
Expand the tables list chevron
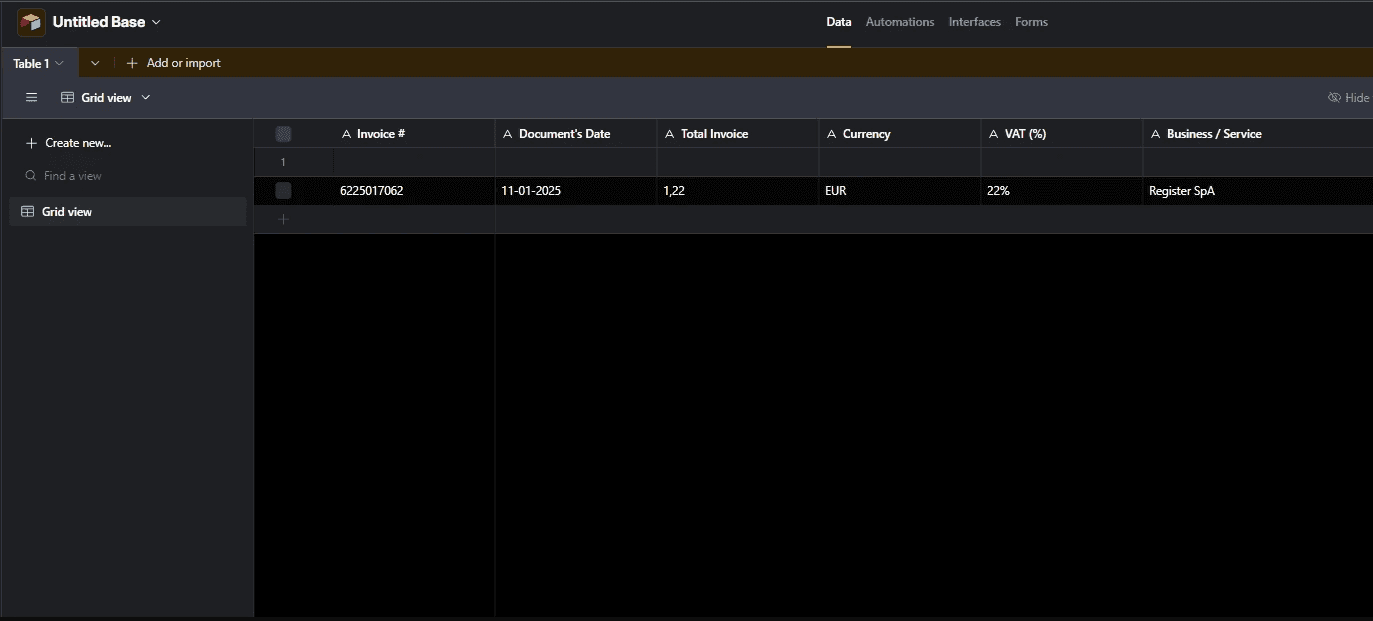(x=95, y=63)
